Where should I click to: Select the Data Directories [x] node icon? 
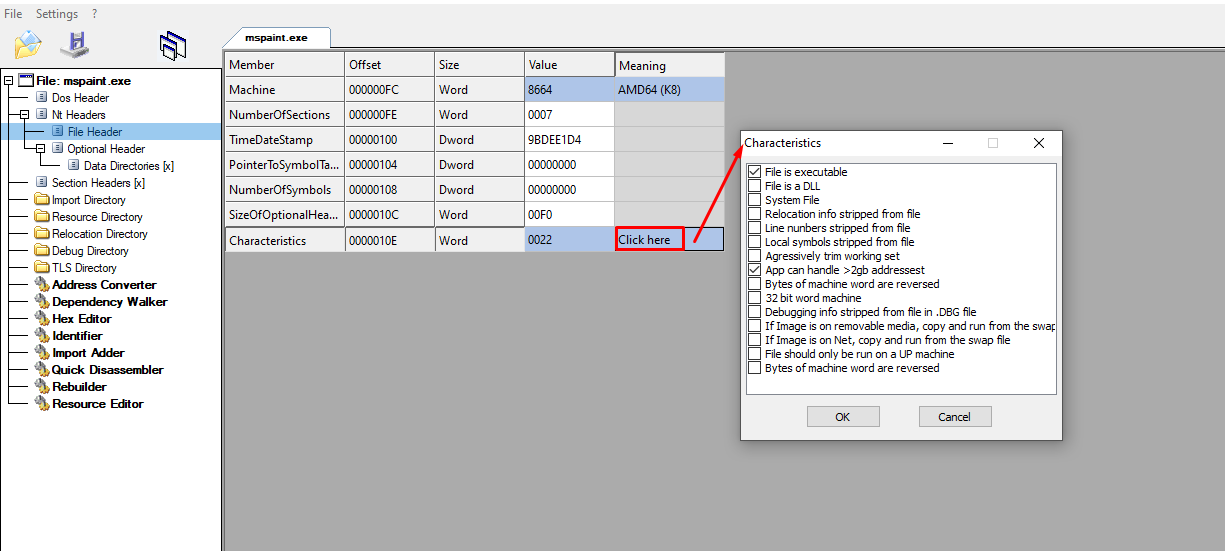[74, 166]
